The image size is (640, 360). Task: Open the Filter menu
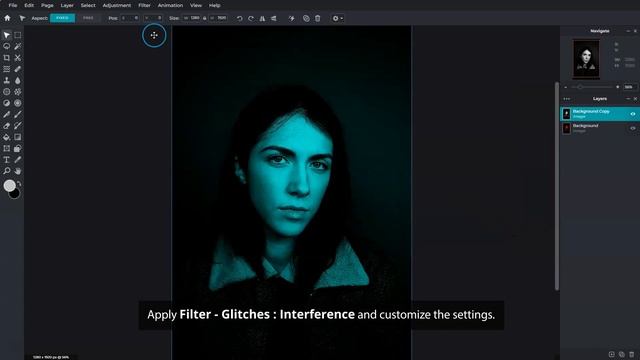(x=144, y=5)
